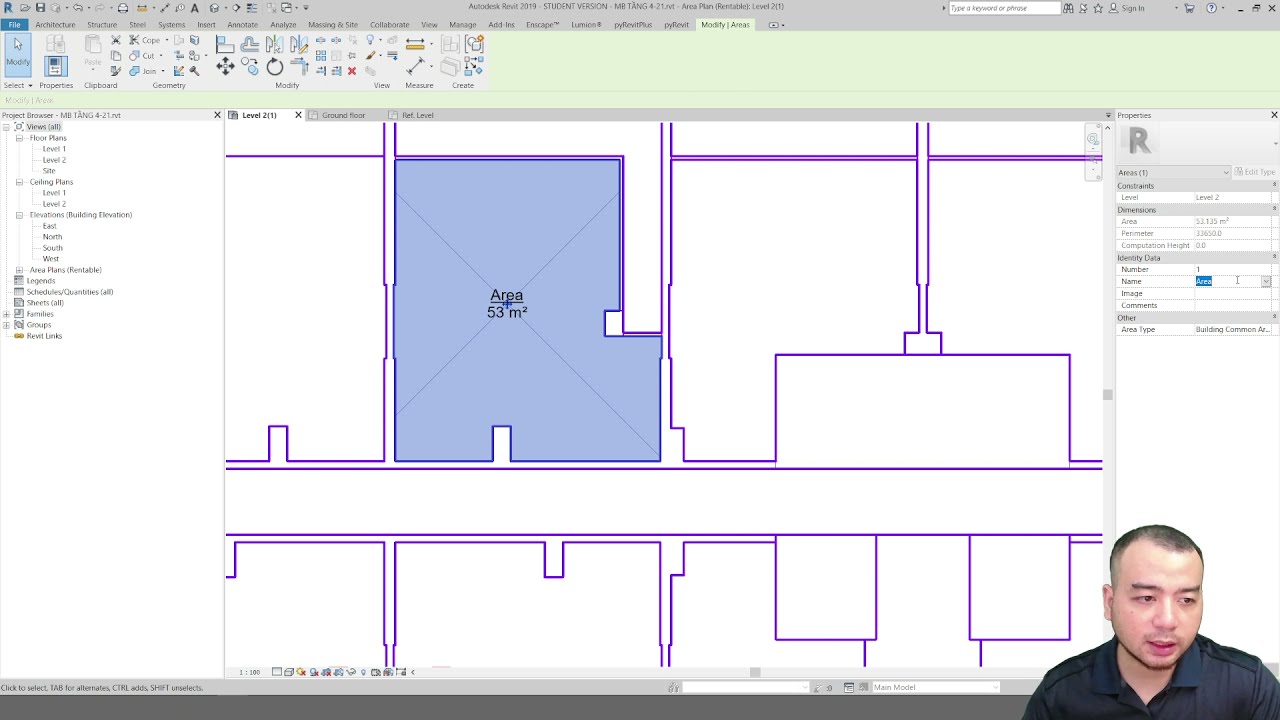Collapse the Ceiling Plans tree node
Screen dimensions: 1280x720
tap(19, 182)
